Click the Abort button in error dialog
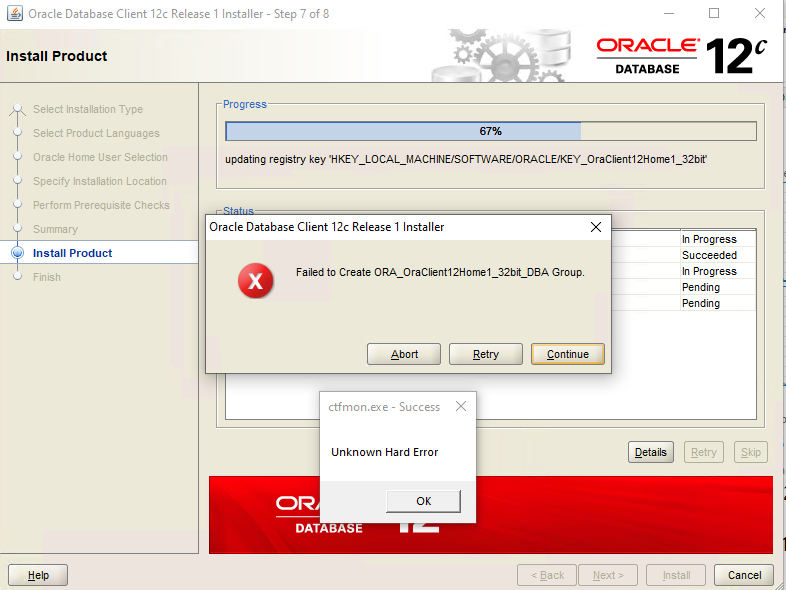Image resolution: width=786 pixels, height=590 pixels. [x=404, y=354]
